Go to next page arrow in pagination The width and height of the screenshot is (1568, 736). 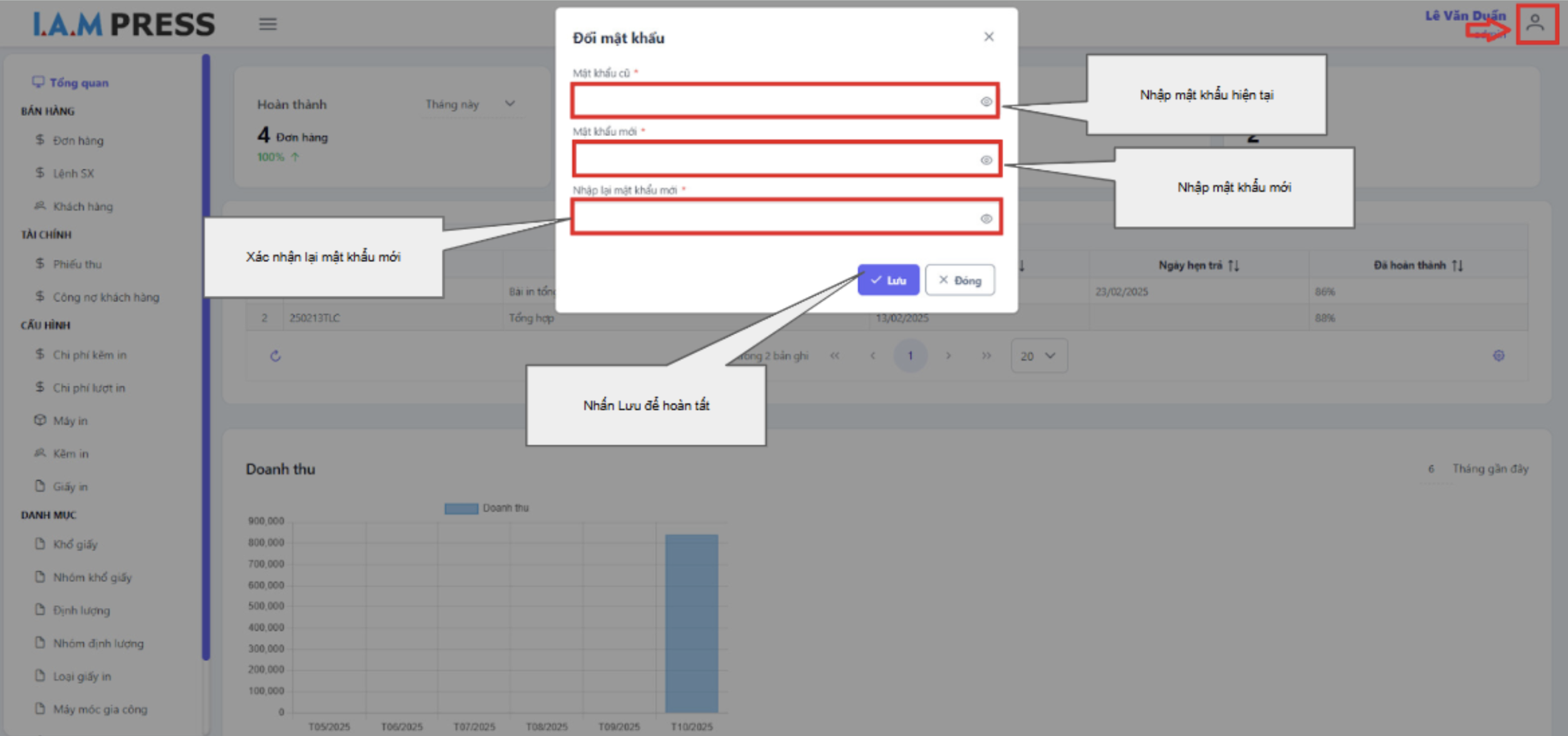tap(948, 355)
